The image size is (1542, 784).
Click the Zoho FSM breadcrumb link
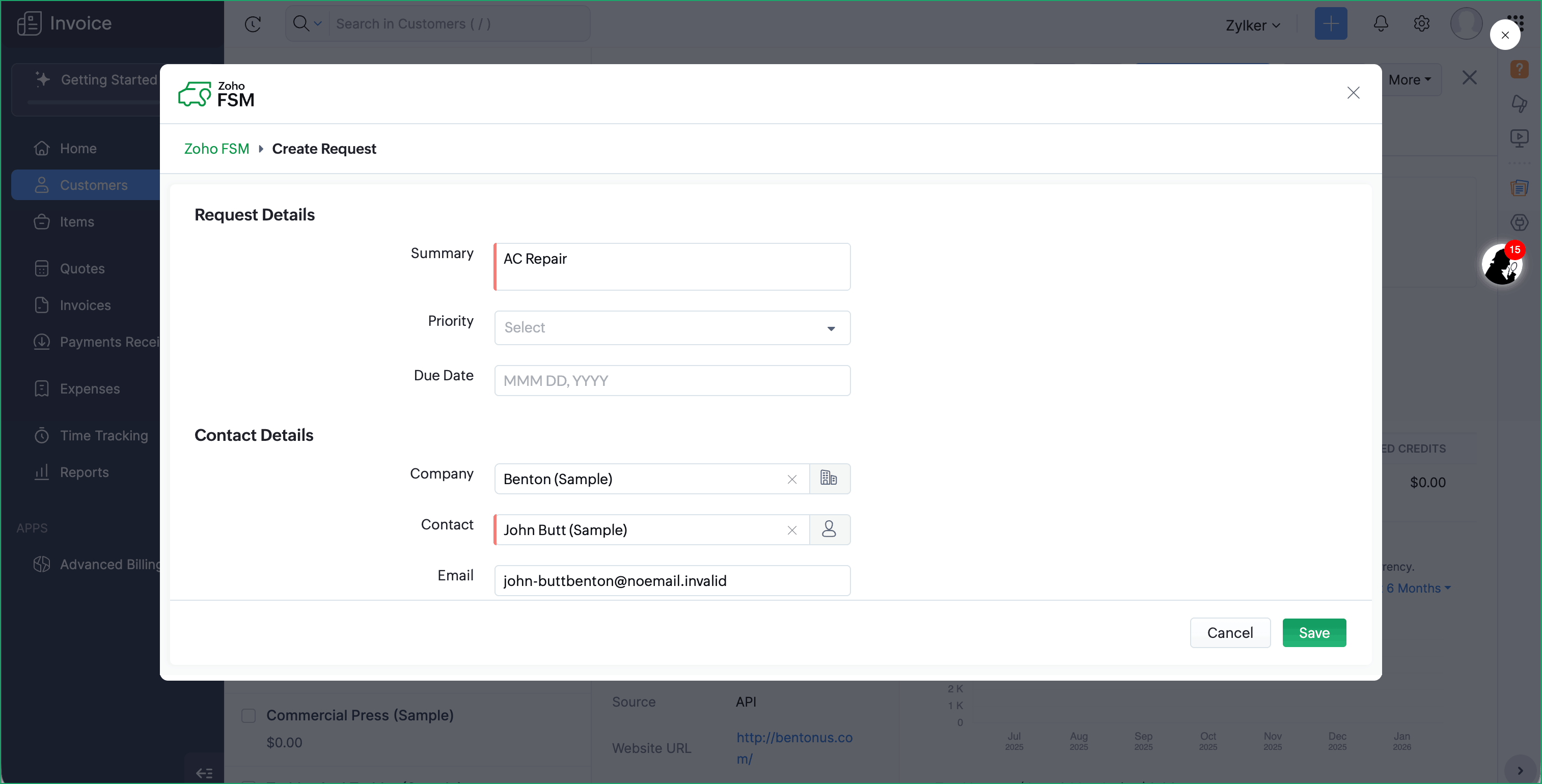pyautogui.click(x=216, y=149)
